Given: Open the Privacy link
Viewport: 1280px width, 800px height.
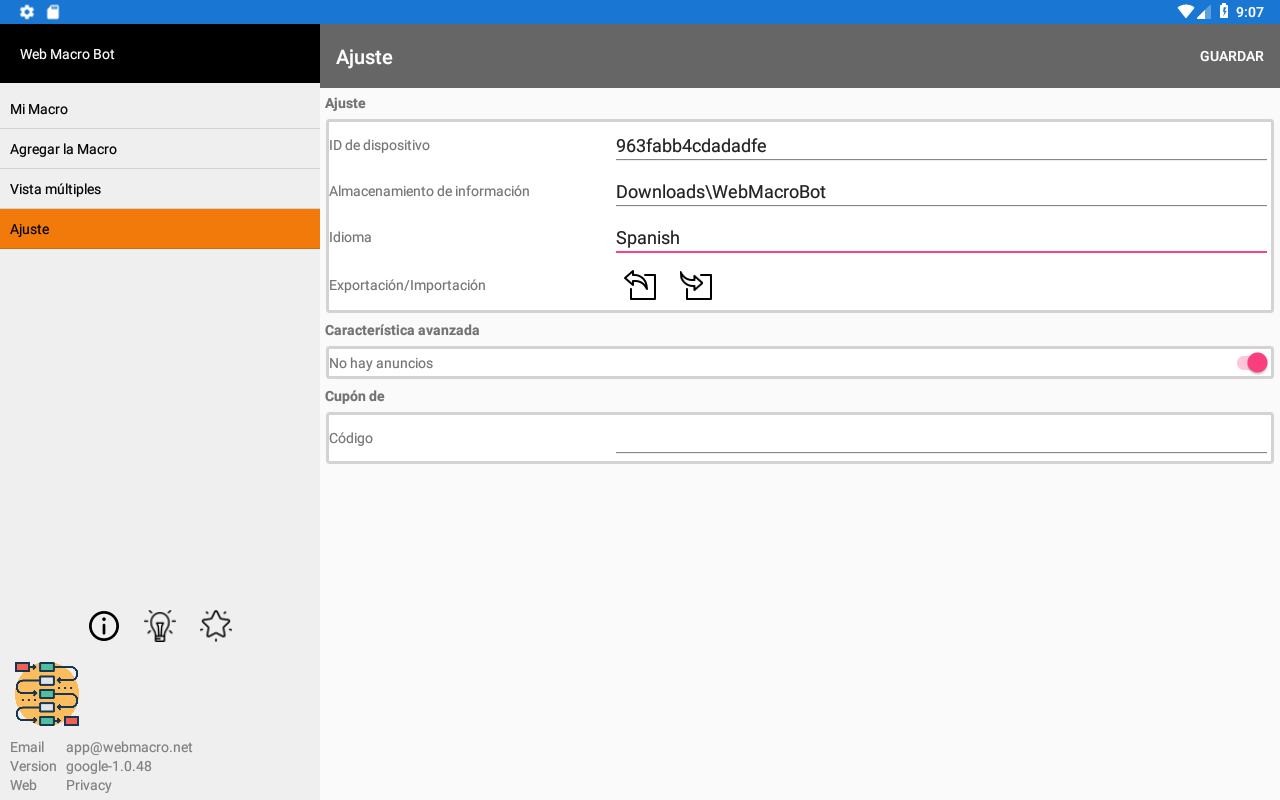Looking at the screenshot, I should pos(89,785).
